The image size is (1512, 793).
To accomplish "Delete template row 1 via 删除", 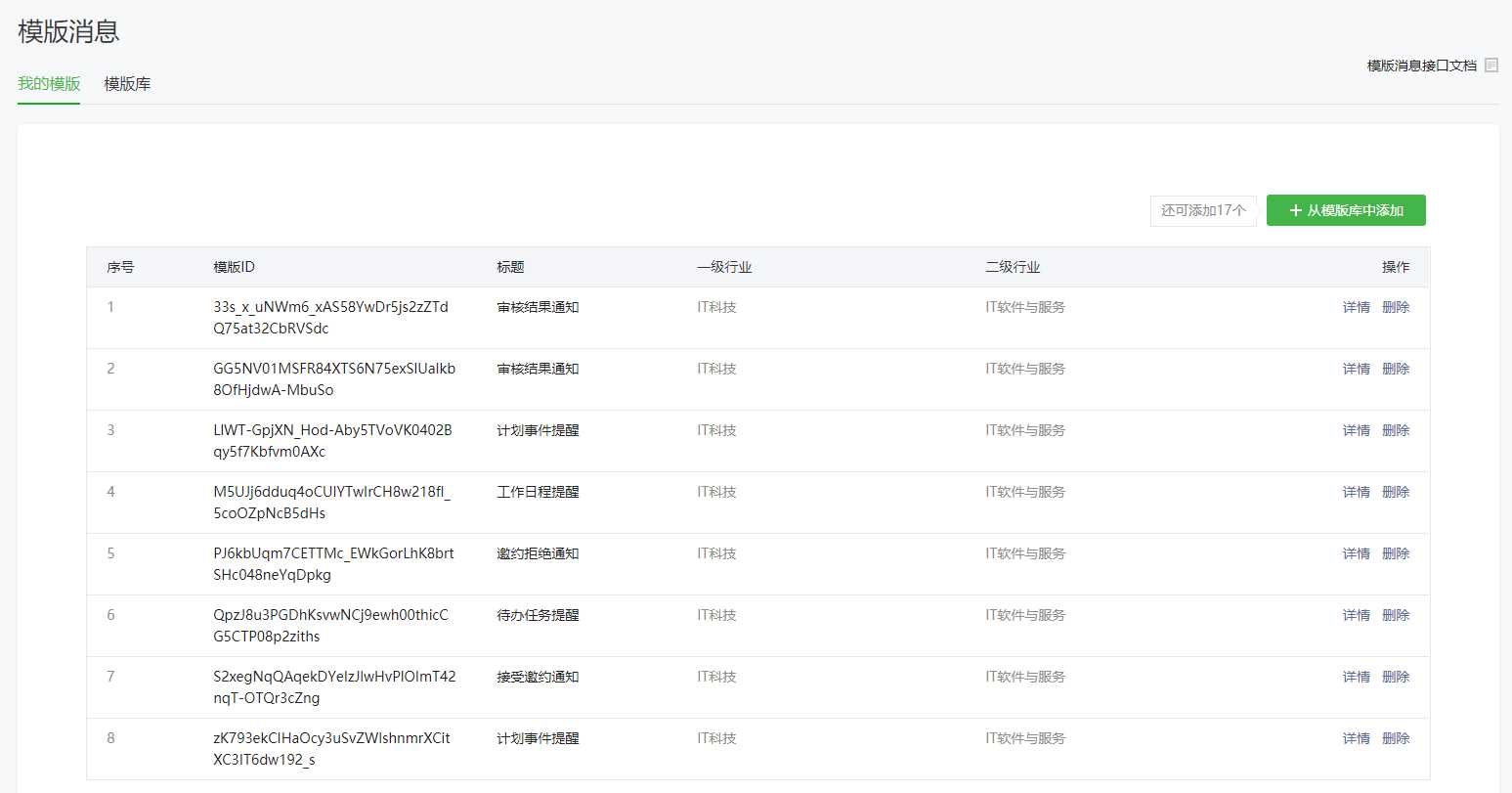I will pos(1396,307).
